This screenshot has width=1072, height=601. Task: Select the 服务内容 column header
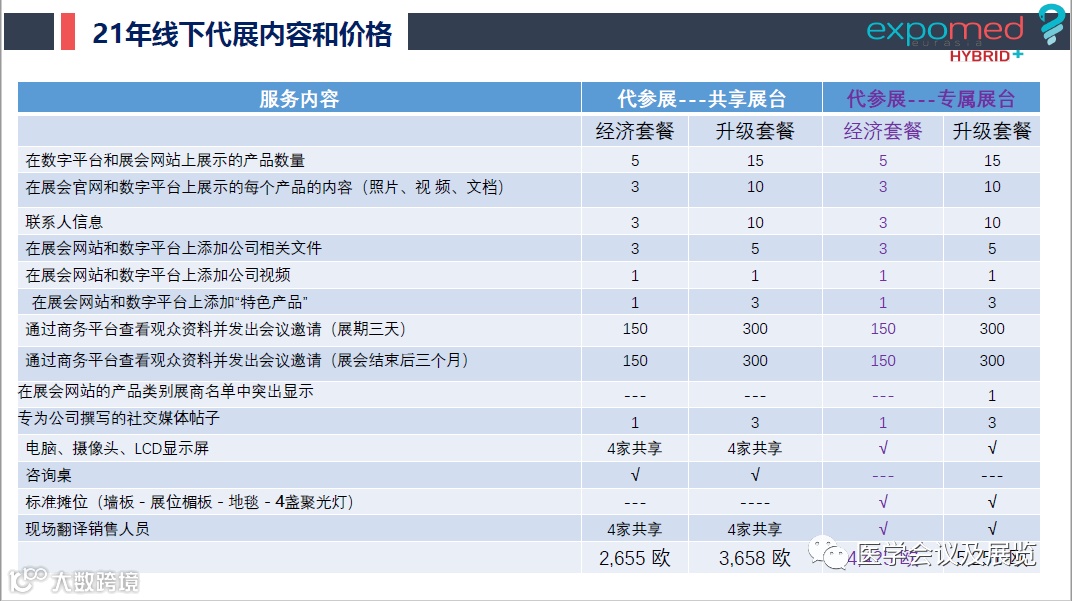299,98
